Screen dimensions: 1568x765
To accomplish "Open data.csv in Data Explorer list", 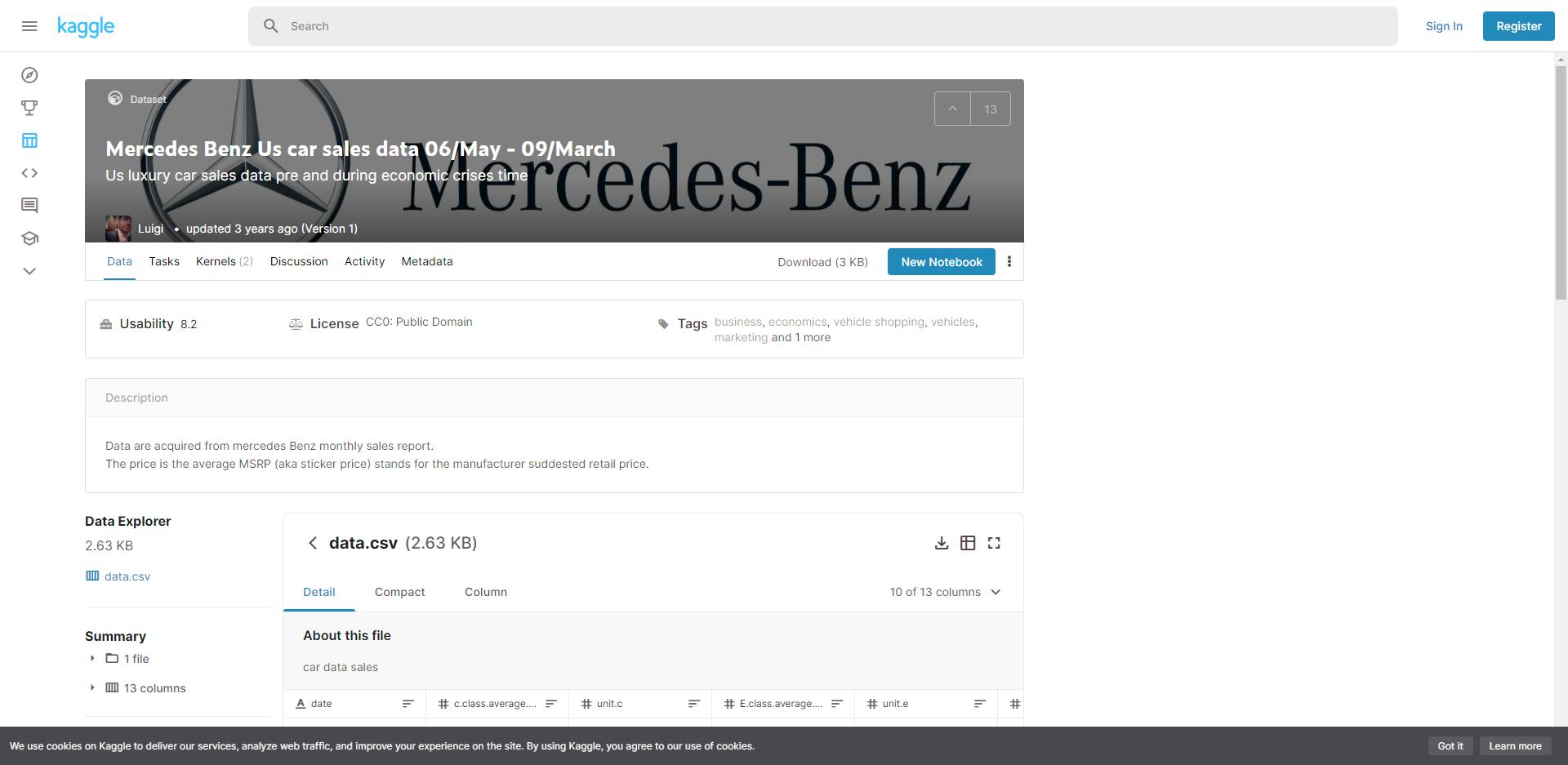I will point(127,576).
